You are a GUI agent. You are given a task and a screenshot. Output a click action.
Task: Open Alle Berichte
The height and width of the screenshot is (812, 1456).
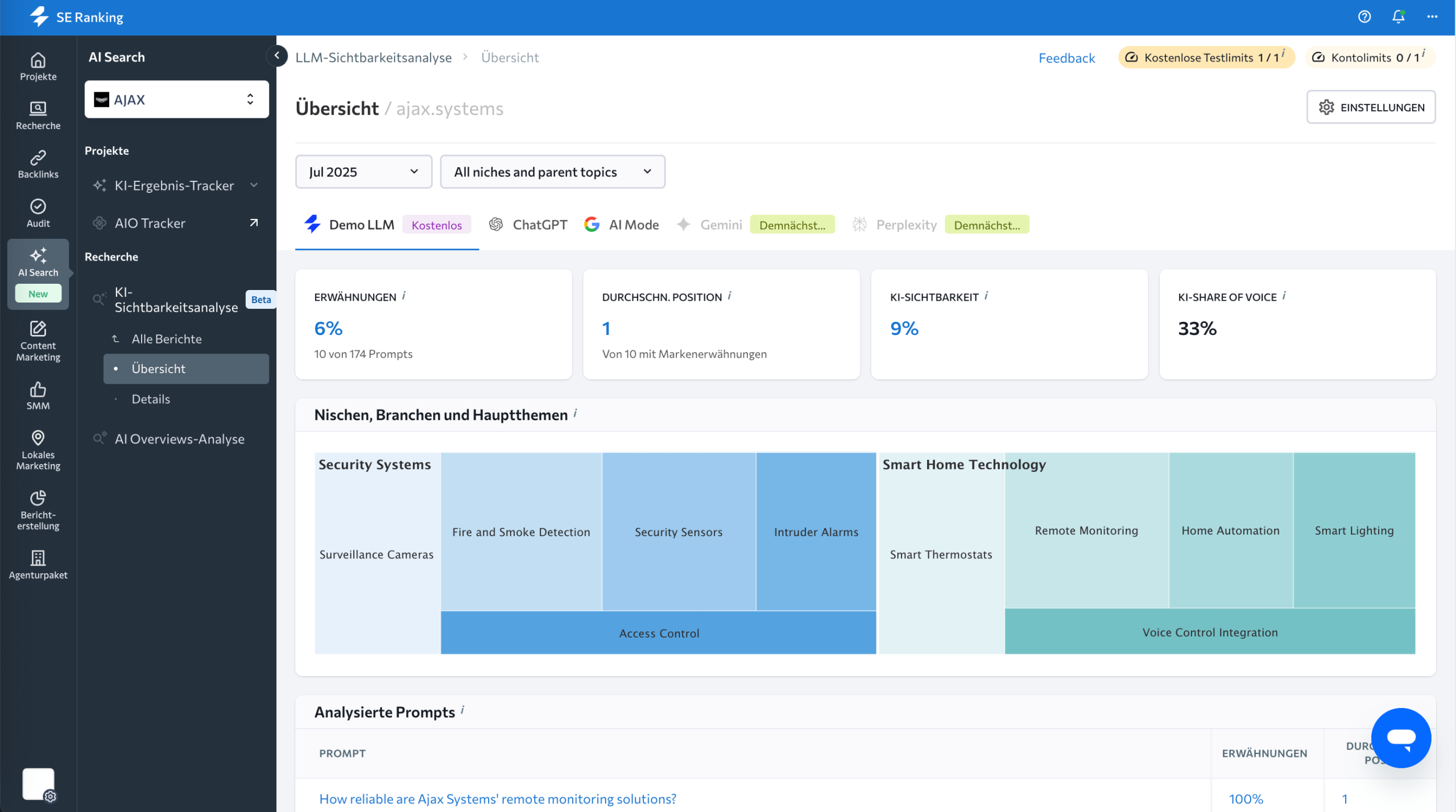(167, 339)
